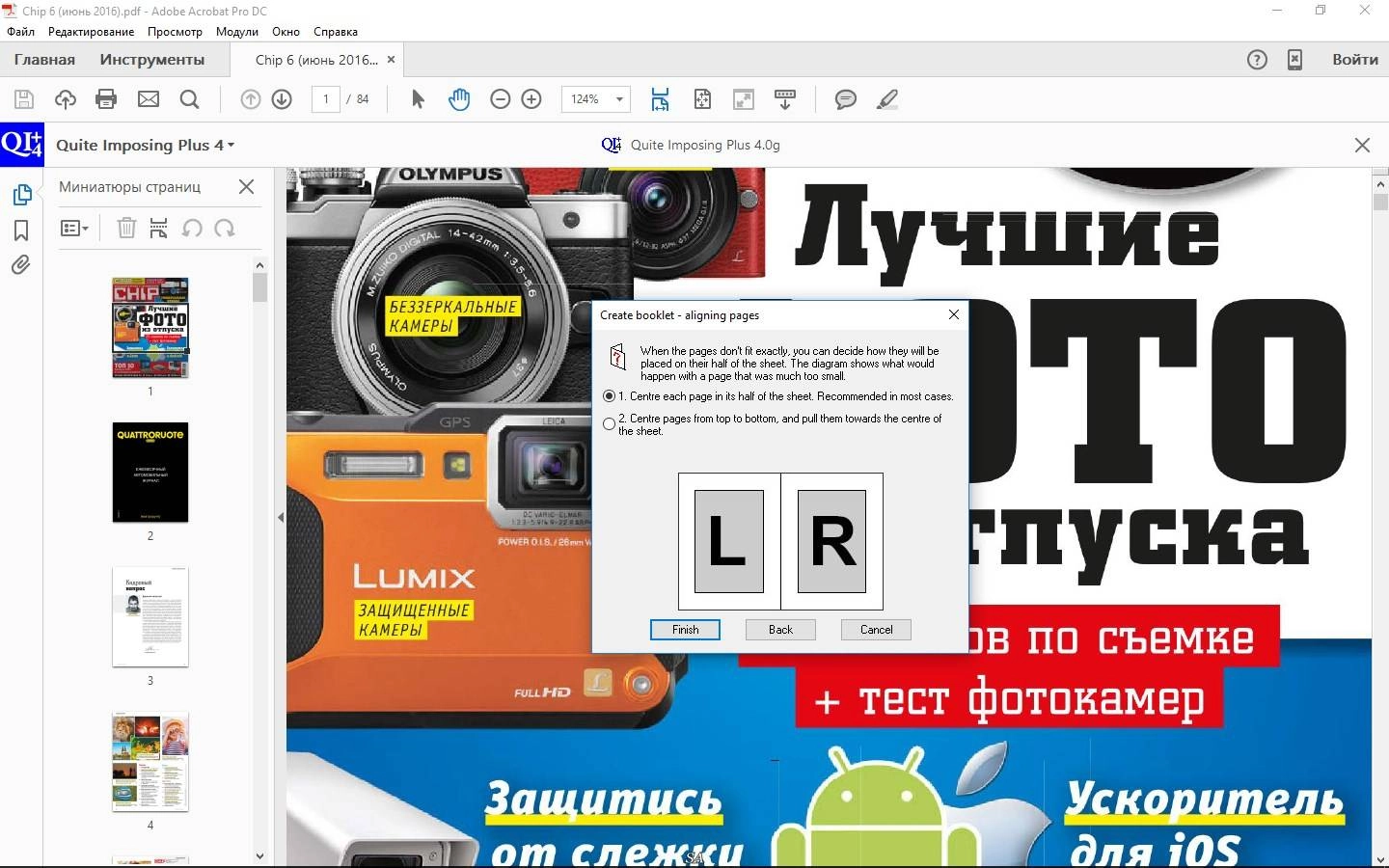Select option 2 pull pages towards centre

(609, 424)
